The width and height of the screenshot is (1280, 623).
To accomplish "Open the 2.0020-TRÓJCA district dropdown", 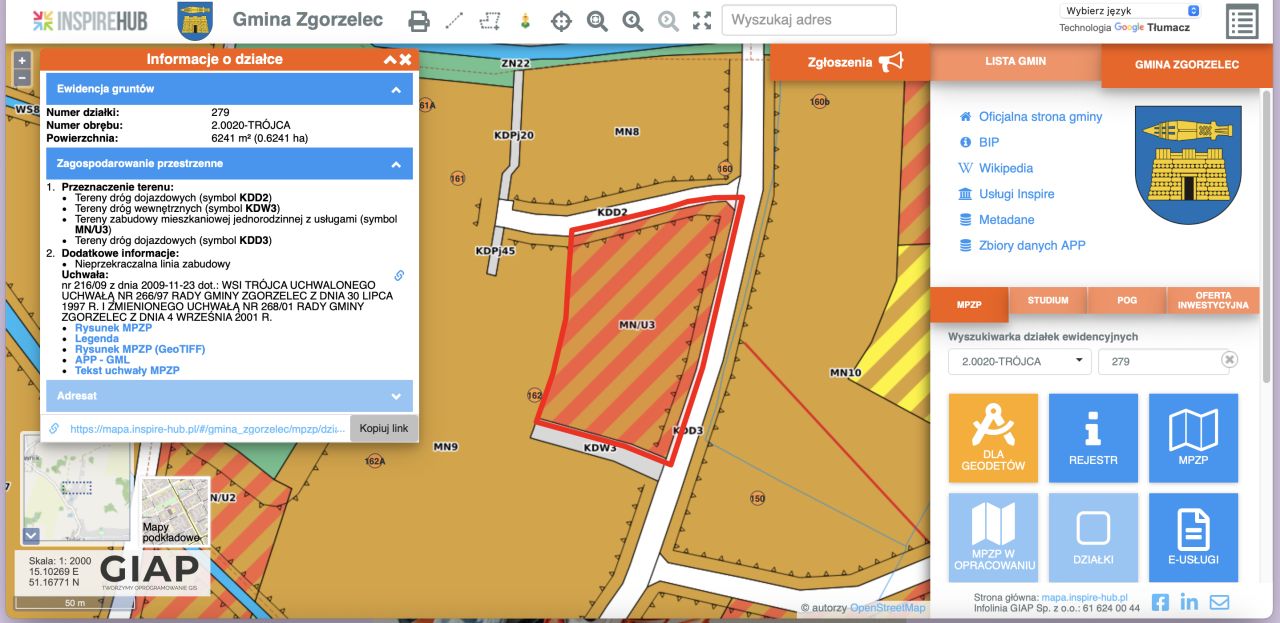I will point(1019,361).
